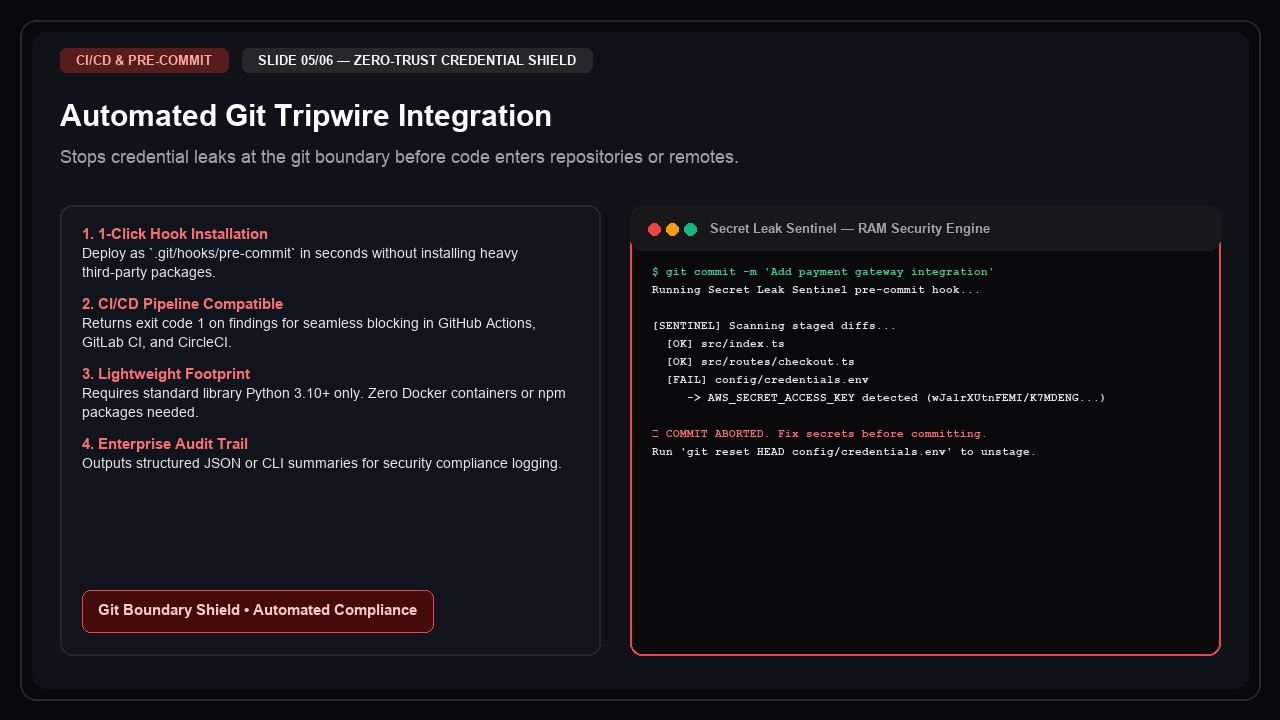
Task: Click the yellow dot in the terminal title bar
Action: coord(673,229)
